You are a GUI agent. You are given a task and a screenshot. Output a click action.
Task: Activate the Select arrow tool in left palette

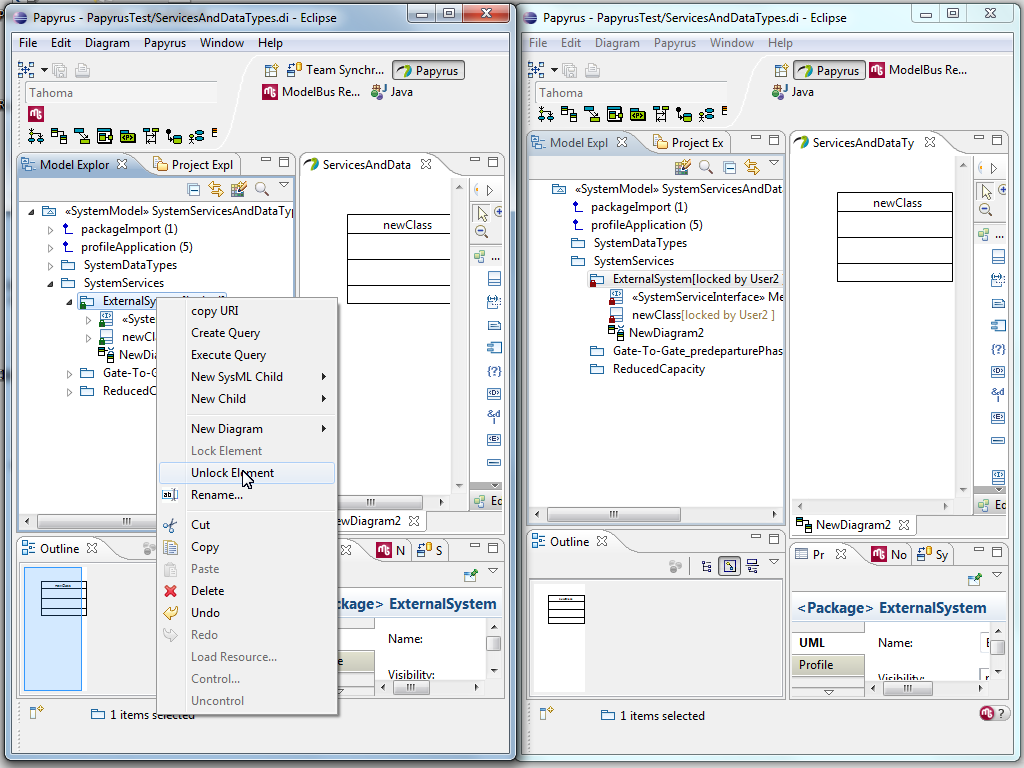pos(482,213)
